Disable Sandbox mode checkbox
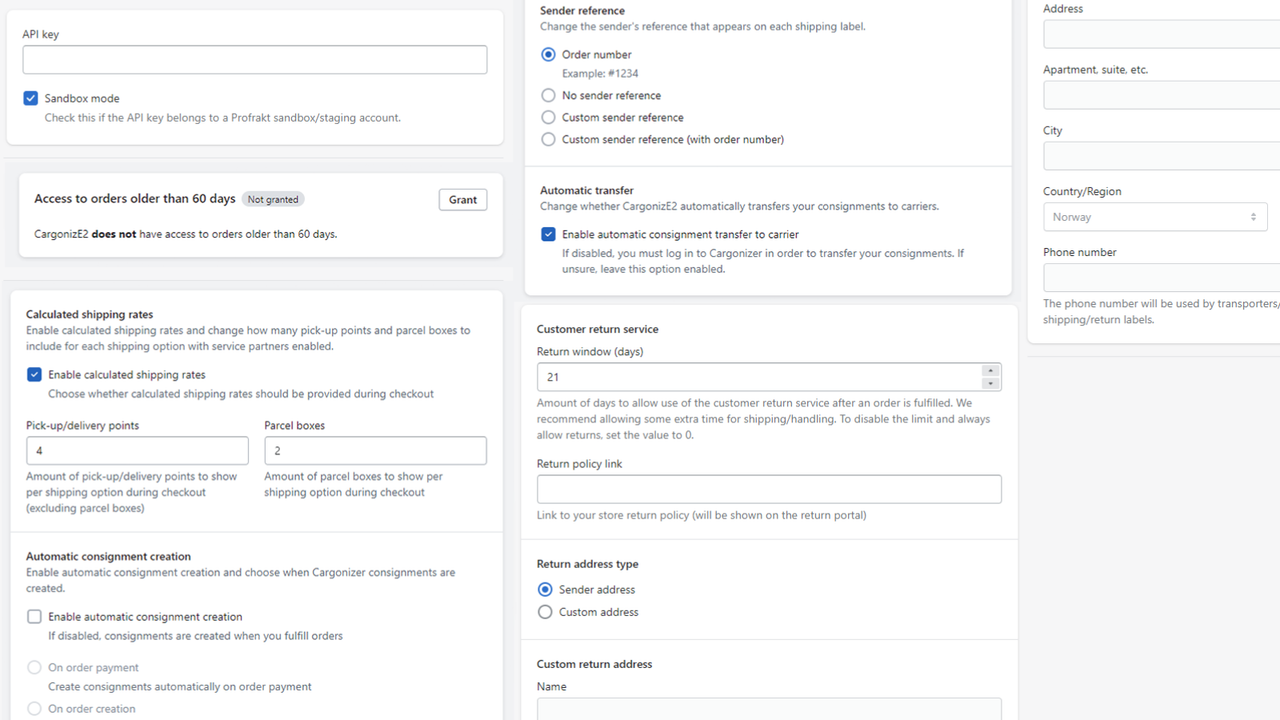 pyautogui.click(x=30, y=98)
